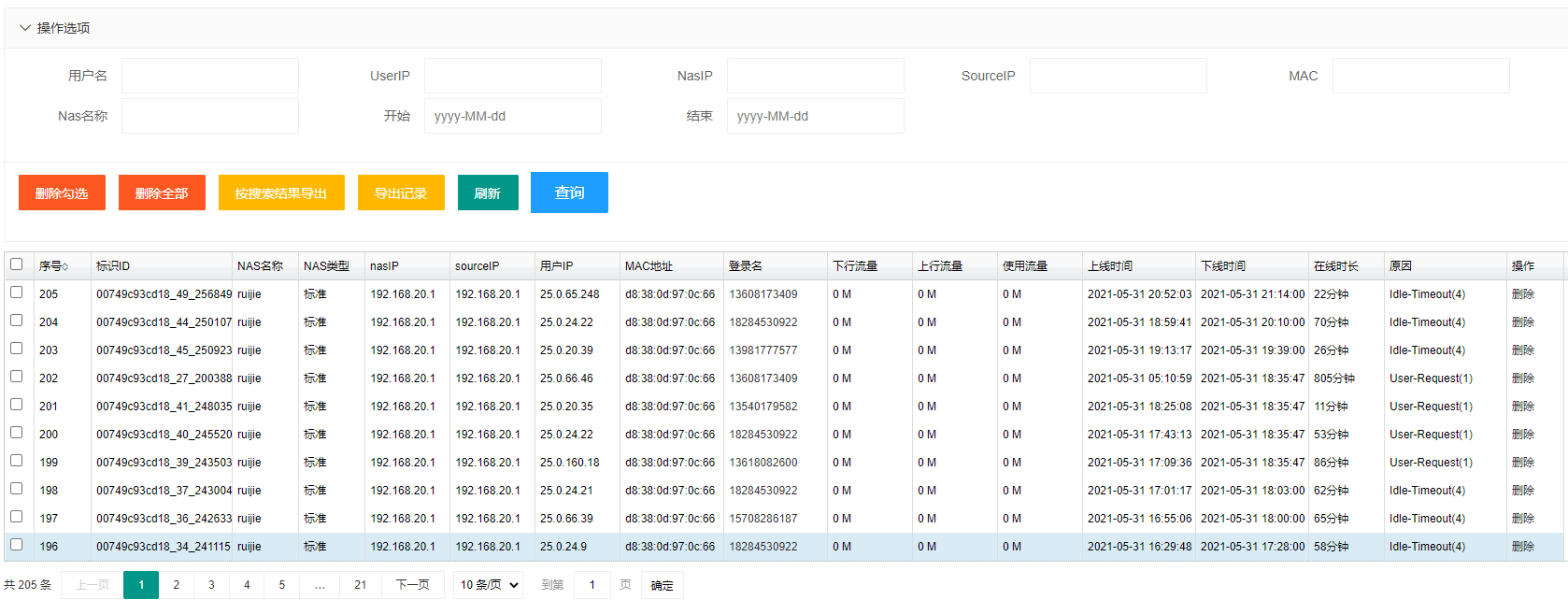This screenshot has height=614, width=1568.
Task: Toggle the select-all checkbox in table header
Action: (x=17, y=264)
